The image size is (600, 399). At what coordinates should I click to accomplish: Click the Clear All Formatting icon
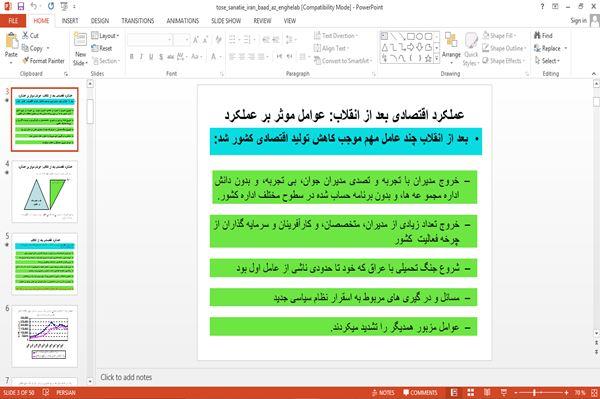pos(218,39)
